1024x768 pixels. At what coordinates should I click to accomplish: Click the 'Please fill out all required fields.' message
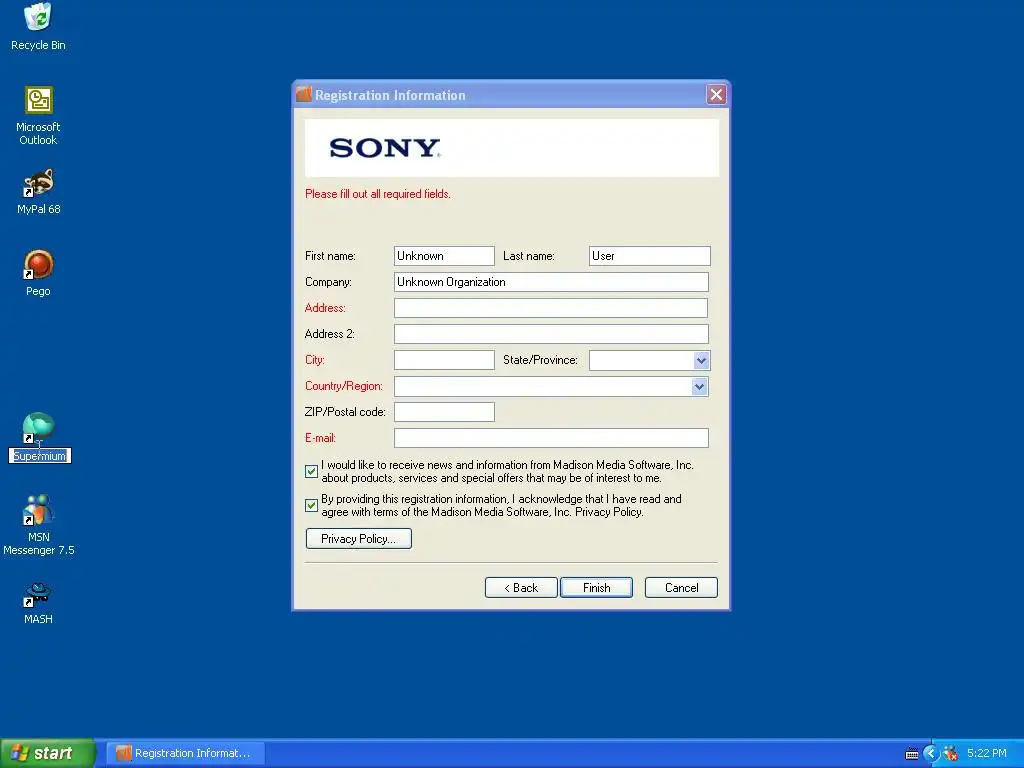(377, 194)
